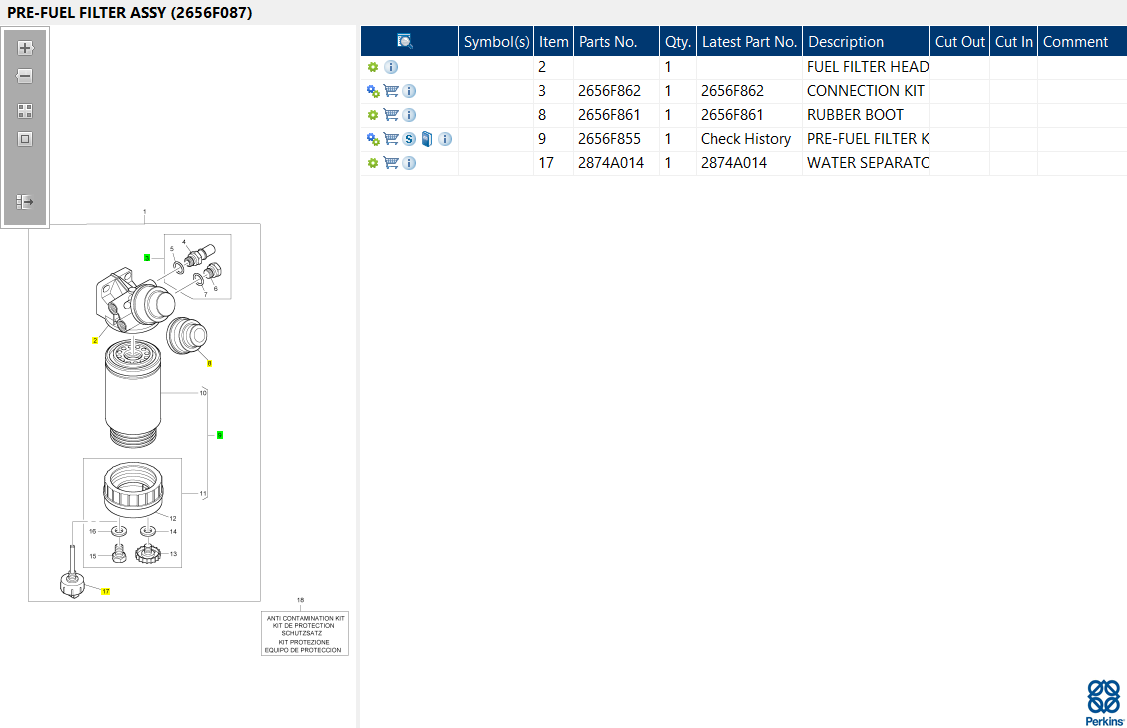1127x728 pixels.
Task: Click the search-list icon in table header
Action: tap(405, 41)
